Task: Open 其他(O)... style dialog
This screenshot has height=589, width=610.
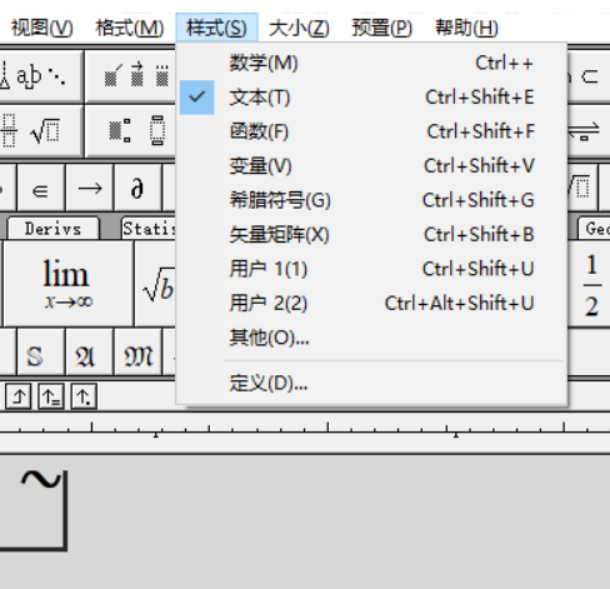Action: [x=372, y=337]
